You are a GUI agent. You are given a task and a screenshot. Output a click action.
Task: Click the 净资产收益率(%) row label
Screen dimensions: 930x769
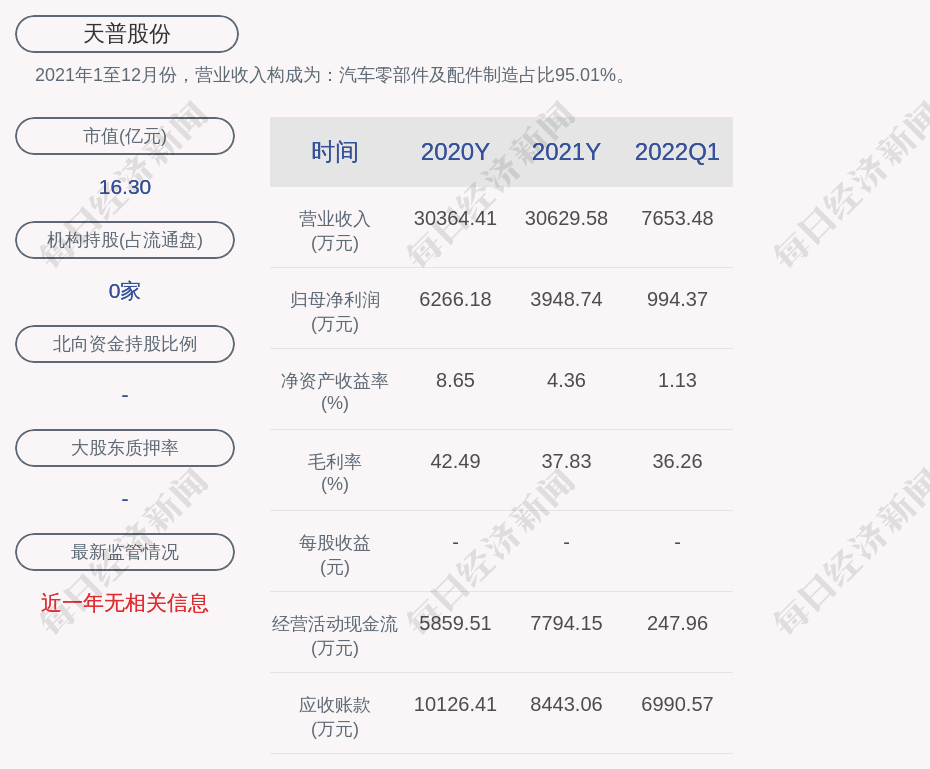pos(335,392)
